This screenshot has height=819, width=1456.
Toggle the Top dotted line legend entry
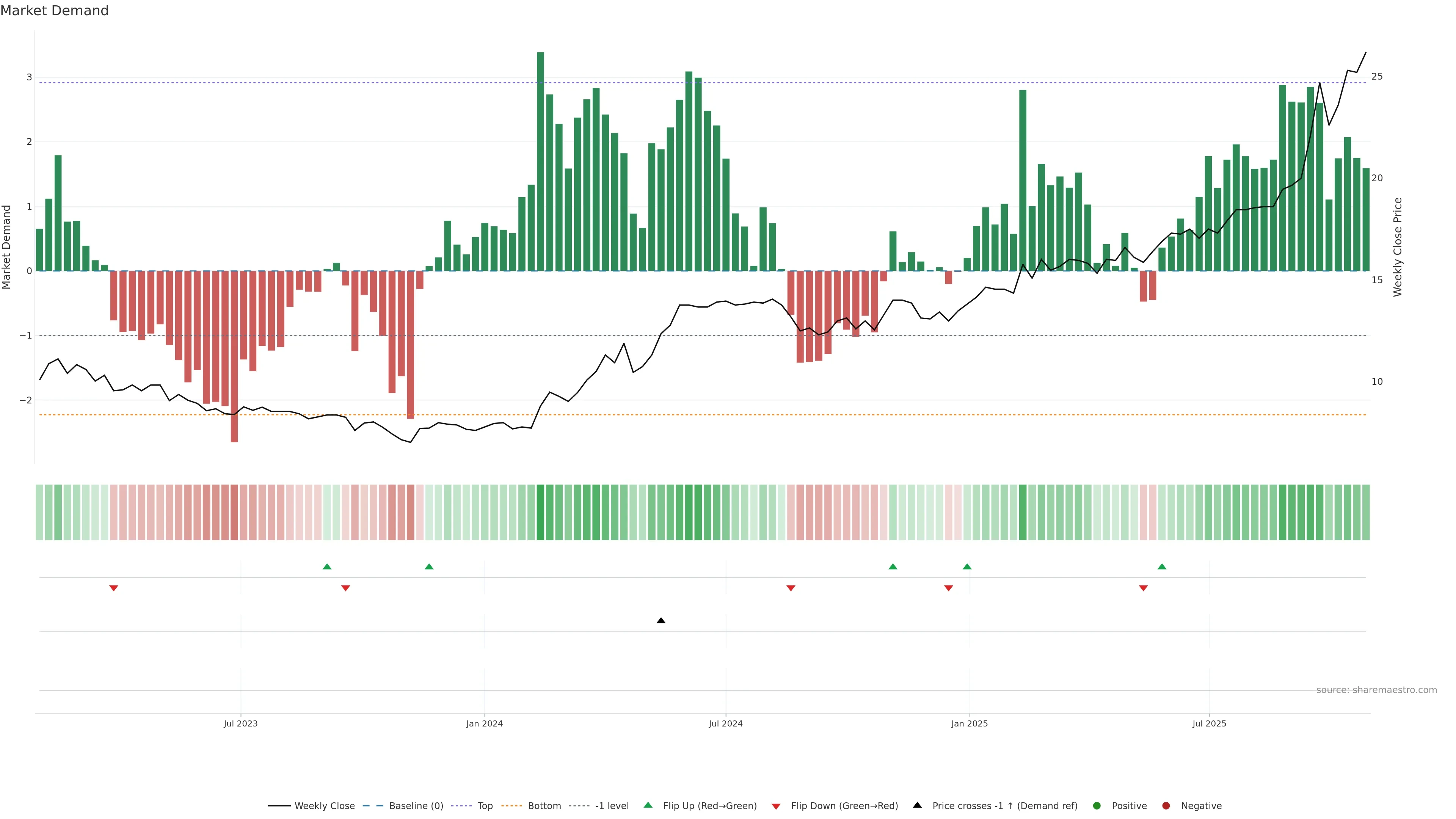[485, 805]
